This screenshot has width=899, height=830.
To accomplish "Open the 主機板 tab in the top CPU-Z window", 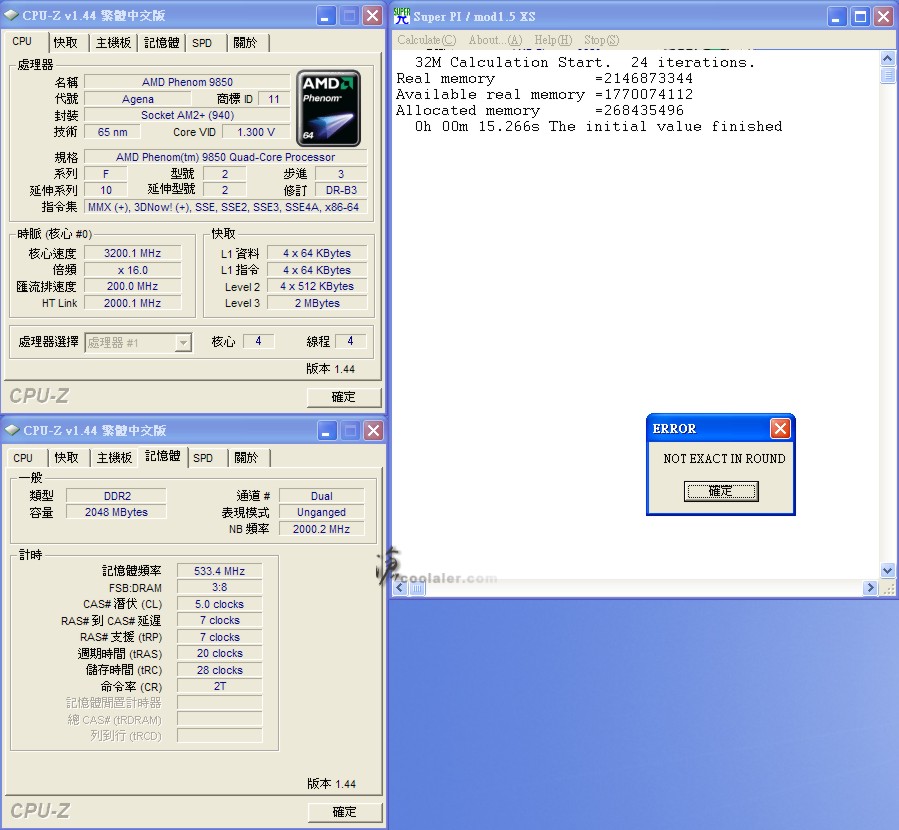I will (x=114, y=43).
